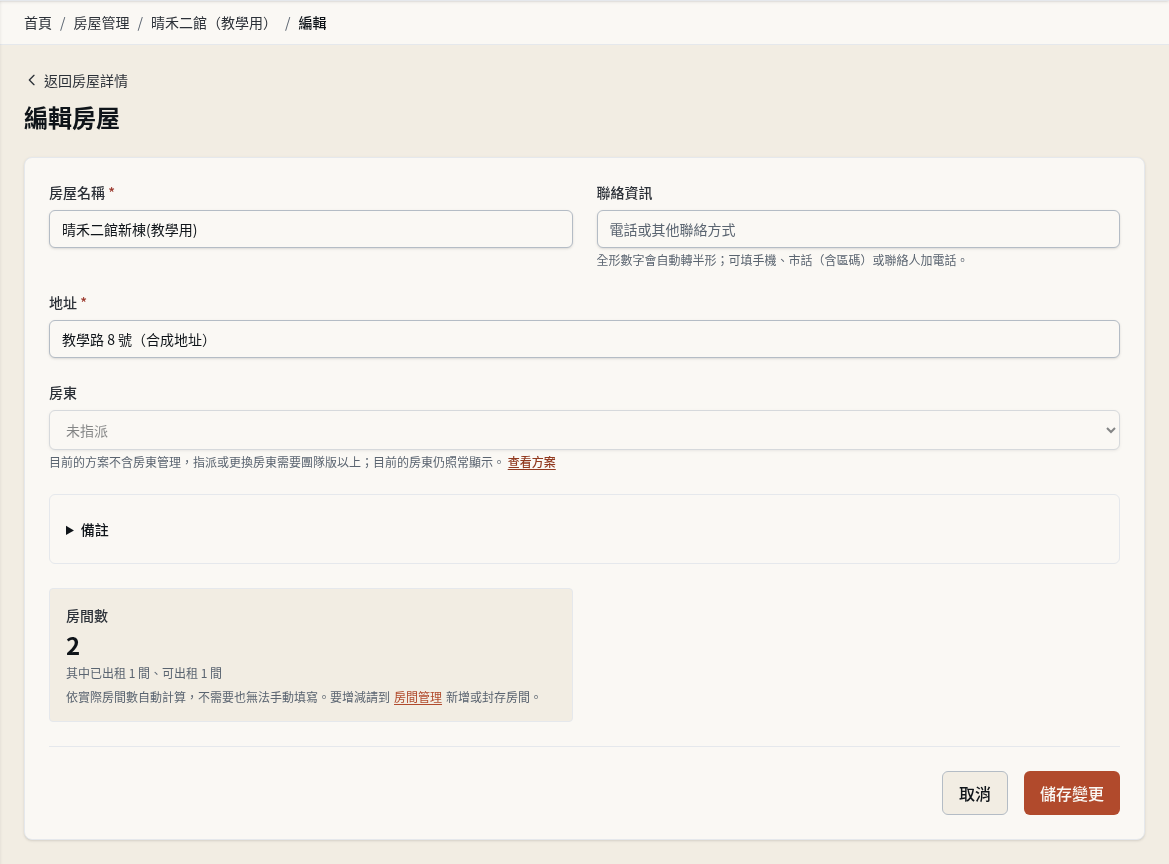The height and width of the screenshot is (864, 1169).
Task: Open the 房間管理 link
Action: [418, 697]
